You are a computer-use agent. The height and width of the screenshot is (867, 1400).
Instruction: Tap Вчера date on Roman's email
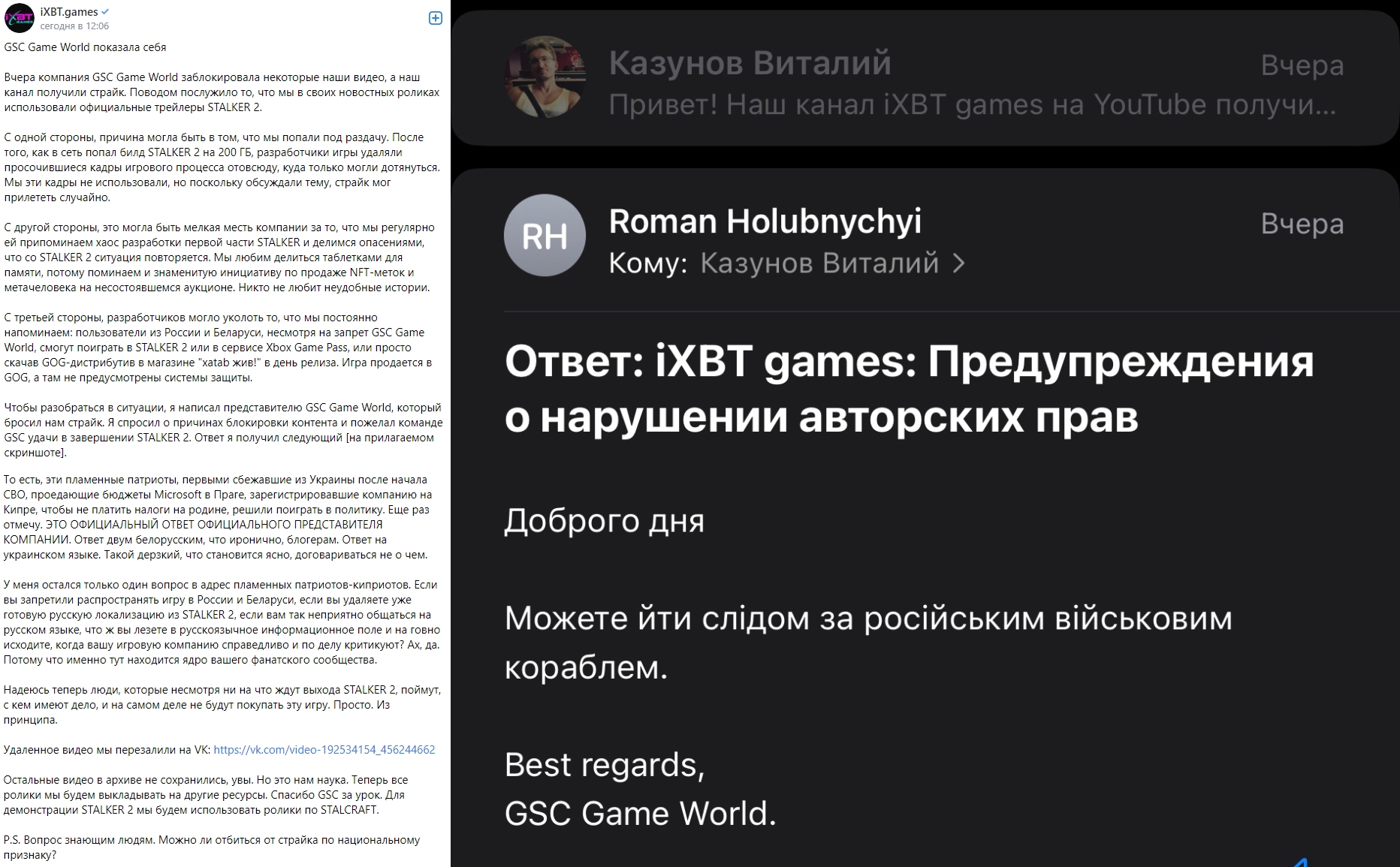[1302, 224]
